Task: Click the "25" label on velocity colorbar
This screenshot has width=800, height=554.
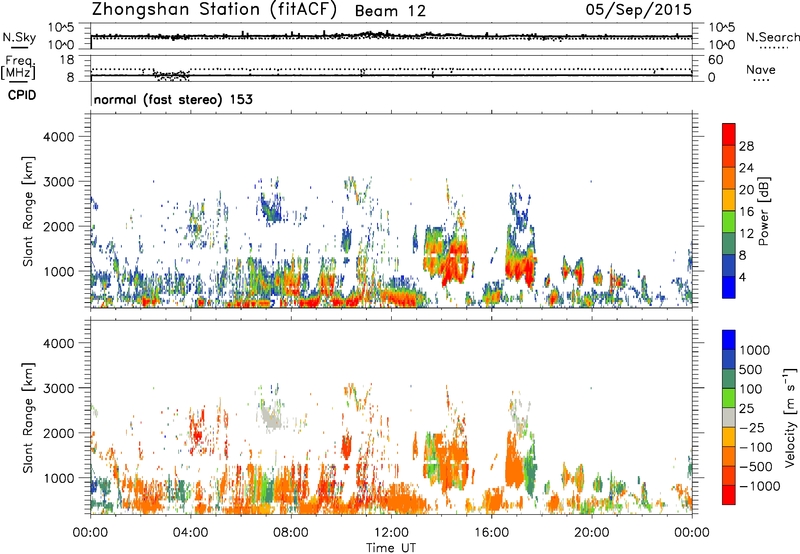Action: [x=746, y=409]
